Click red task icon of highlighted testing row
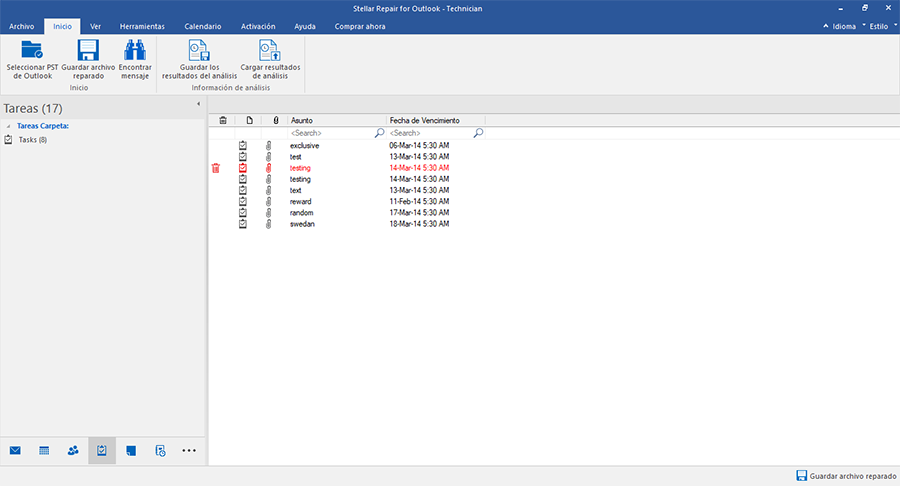Screen dimensions: 900x486 [x=243, y=168]
